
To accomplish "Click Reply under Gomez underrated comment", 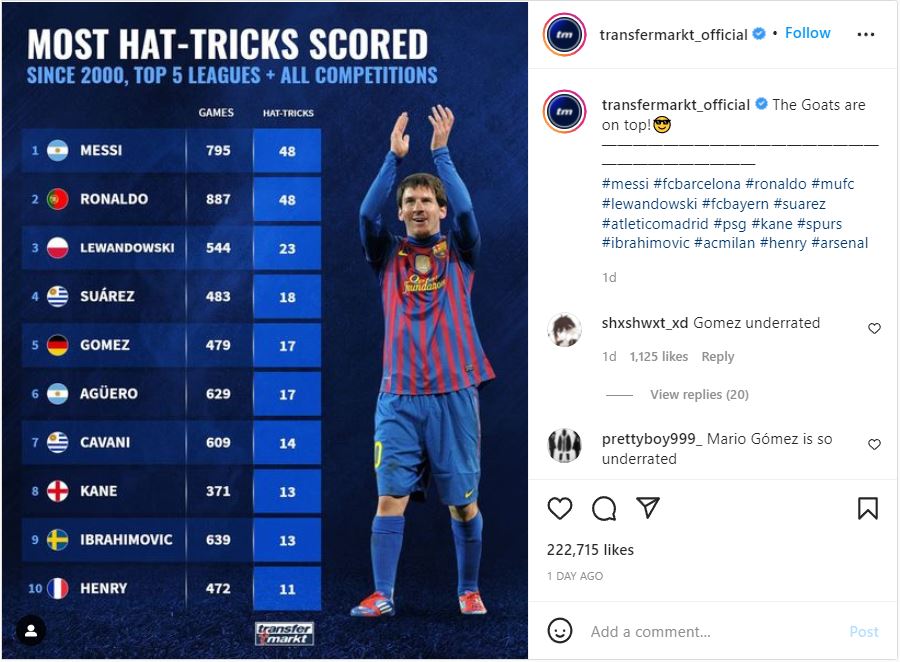I will (717, 356).
